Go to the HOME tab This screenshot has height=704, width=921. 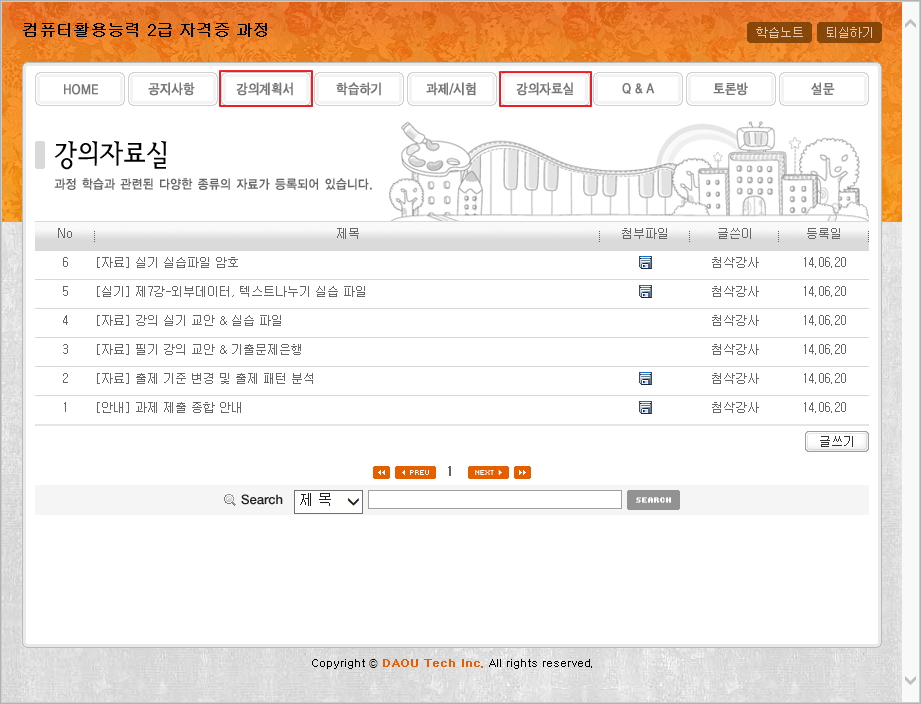click(80, 89)
